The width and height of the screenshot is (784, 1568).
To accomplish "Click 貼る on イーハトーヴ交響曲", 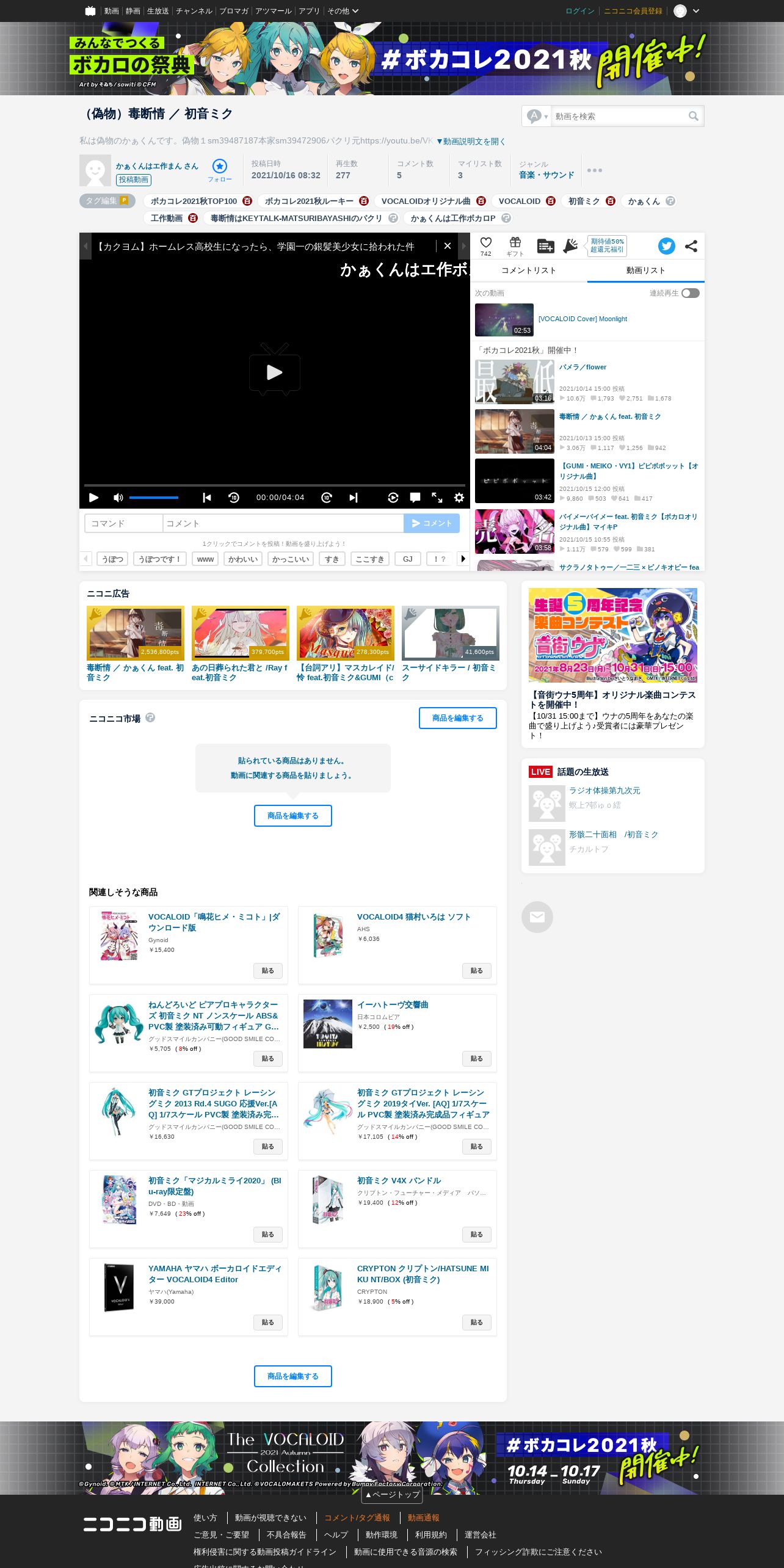I will (477, 1059).
